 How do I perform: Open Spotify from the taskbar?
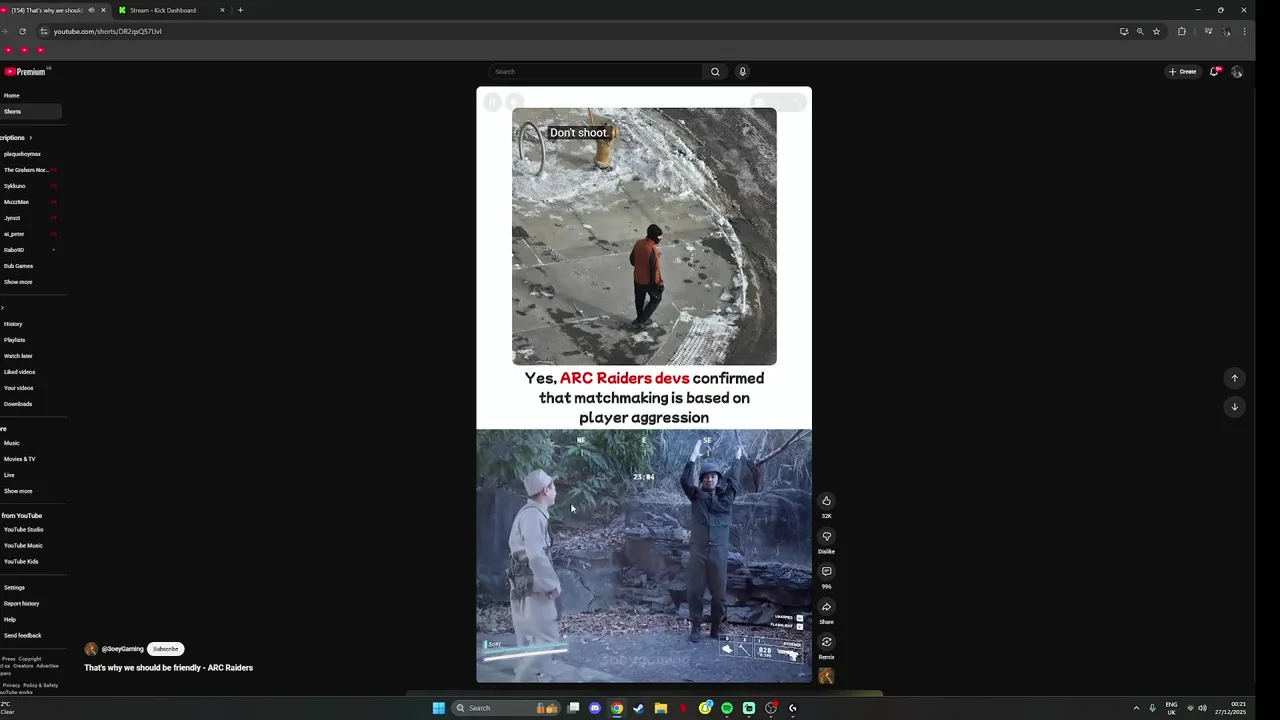coord(727,708)
